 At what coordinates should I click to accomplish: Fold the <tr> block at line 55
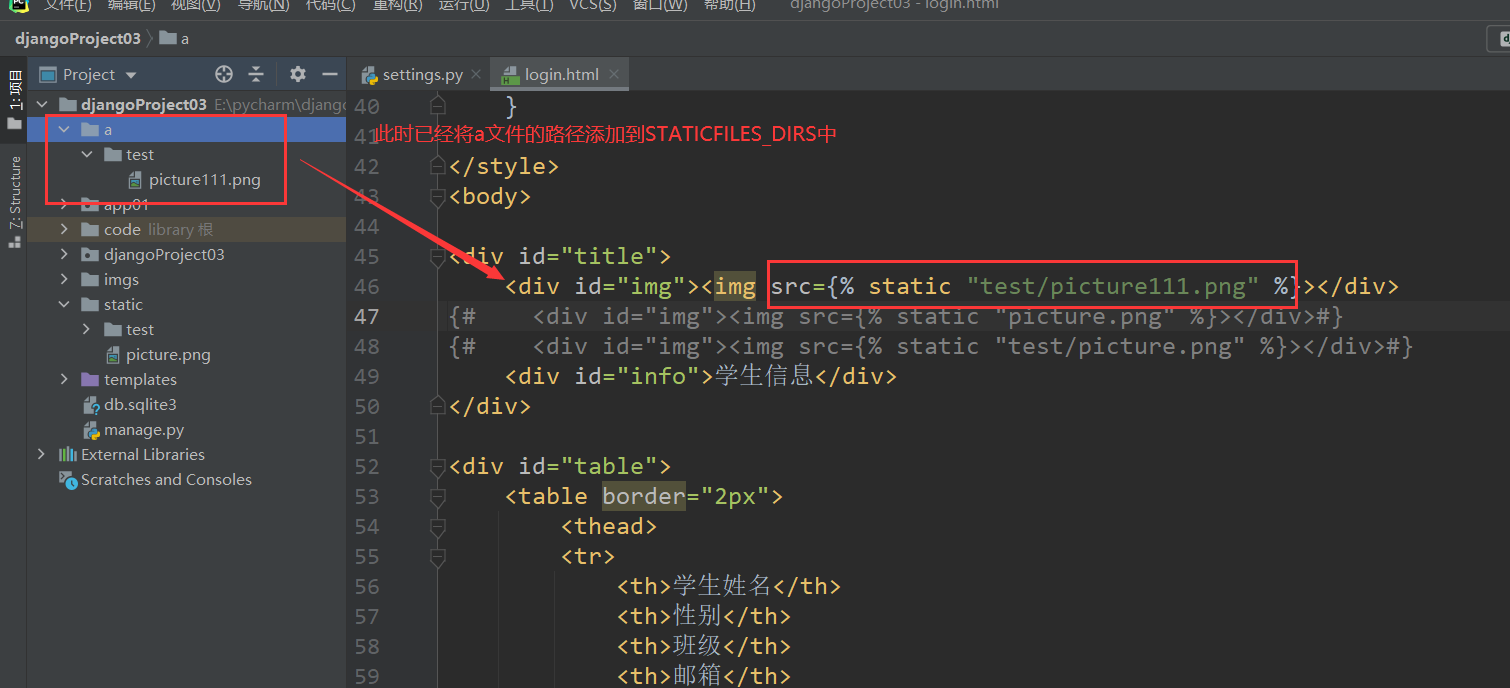(x=437, y=556)
